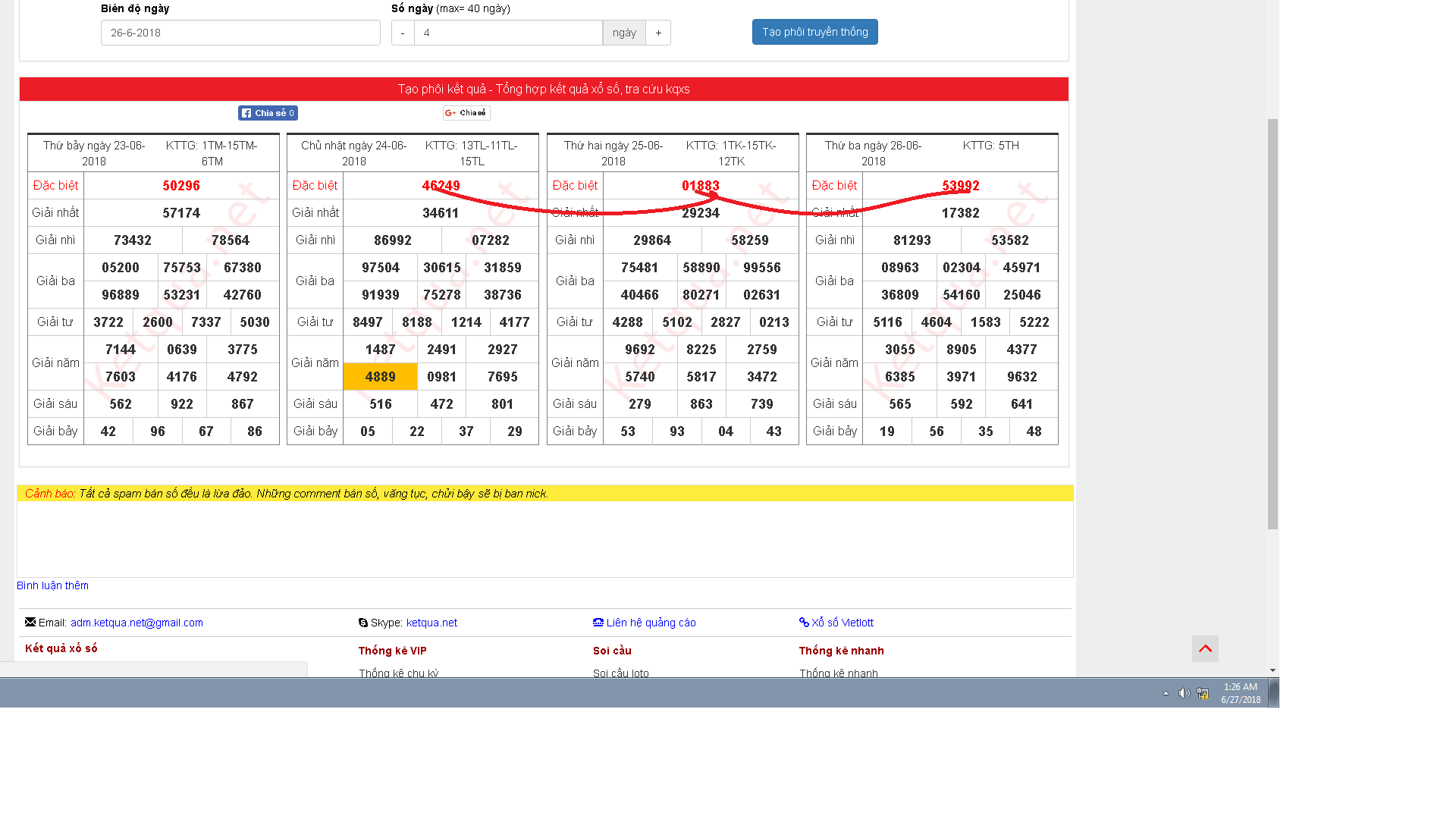Click the Skype icon in footer

coord(363,623)
